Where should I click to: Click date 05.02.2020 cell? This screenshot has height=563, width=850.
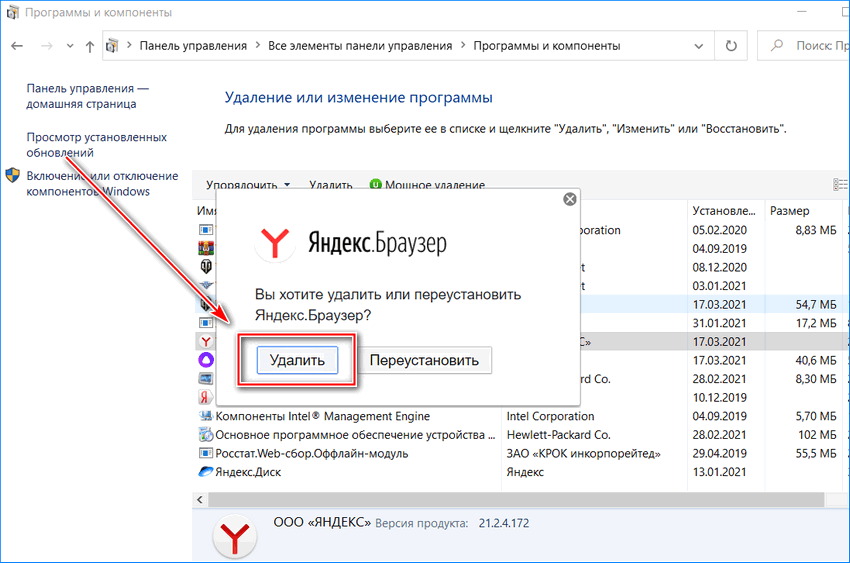coord(719,230)
